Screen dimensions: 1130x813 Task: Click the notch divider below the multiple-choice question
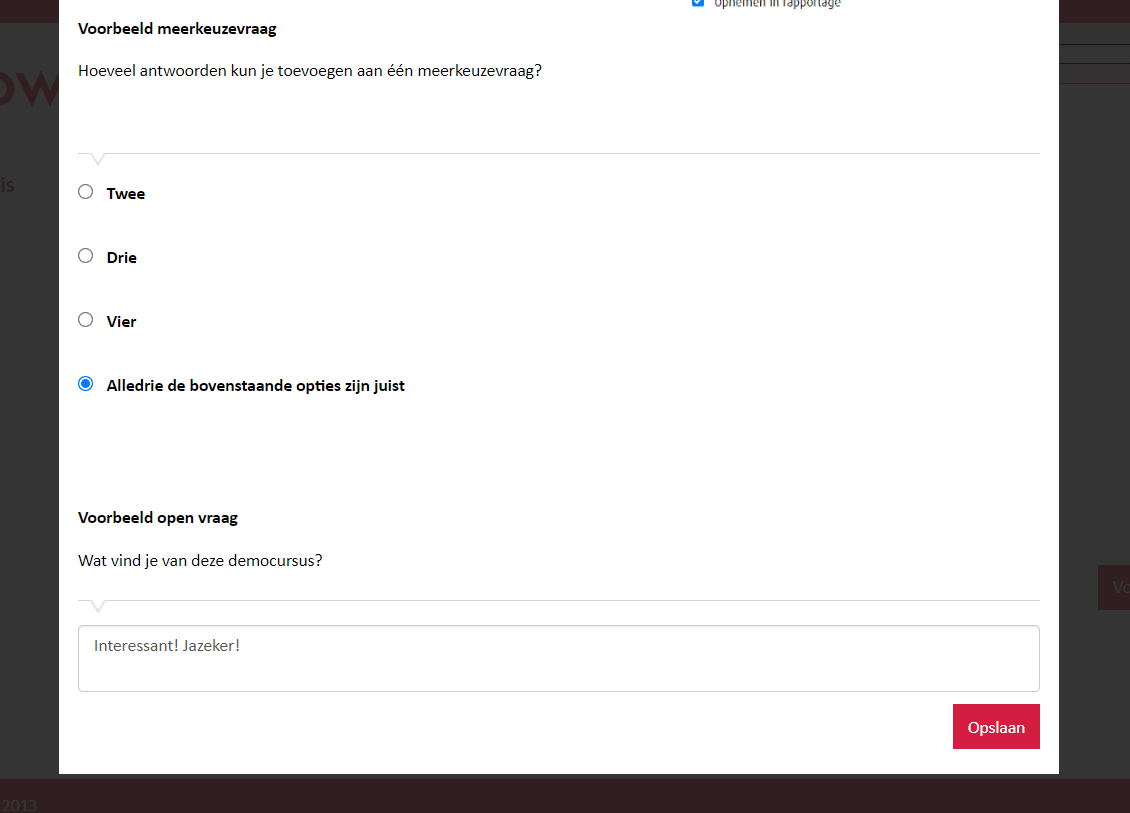[x=559, y=159]
